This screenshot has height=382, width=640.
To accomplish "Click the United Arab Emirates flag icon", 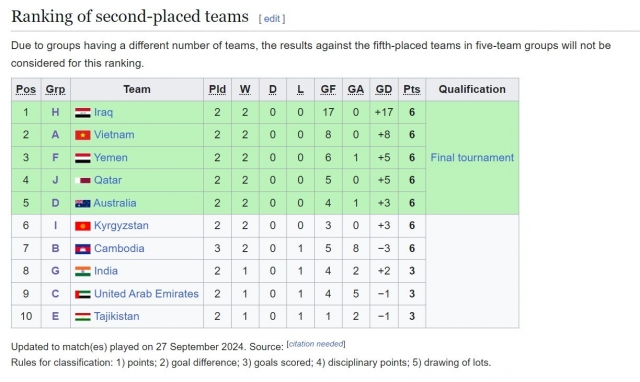I will [82, 294].
